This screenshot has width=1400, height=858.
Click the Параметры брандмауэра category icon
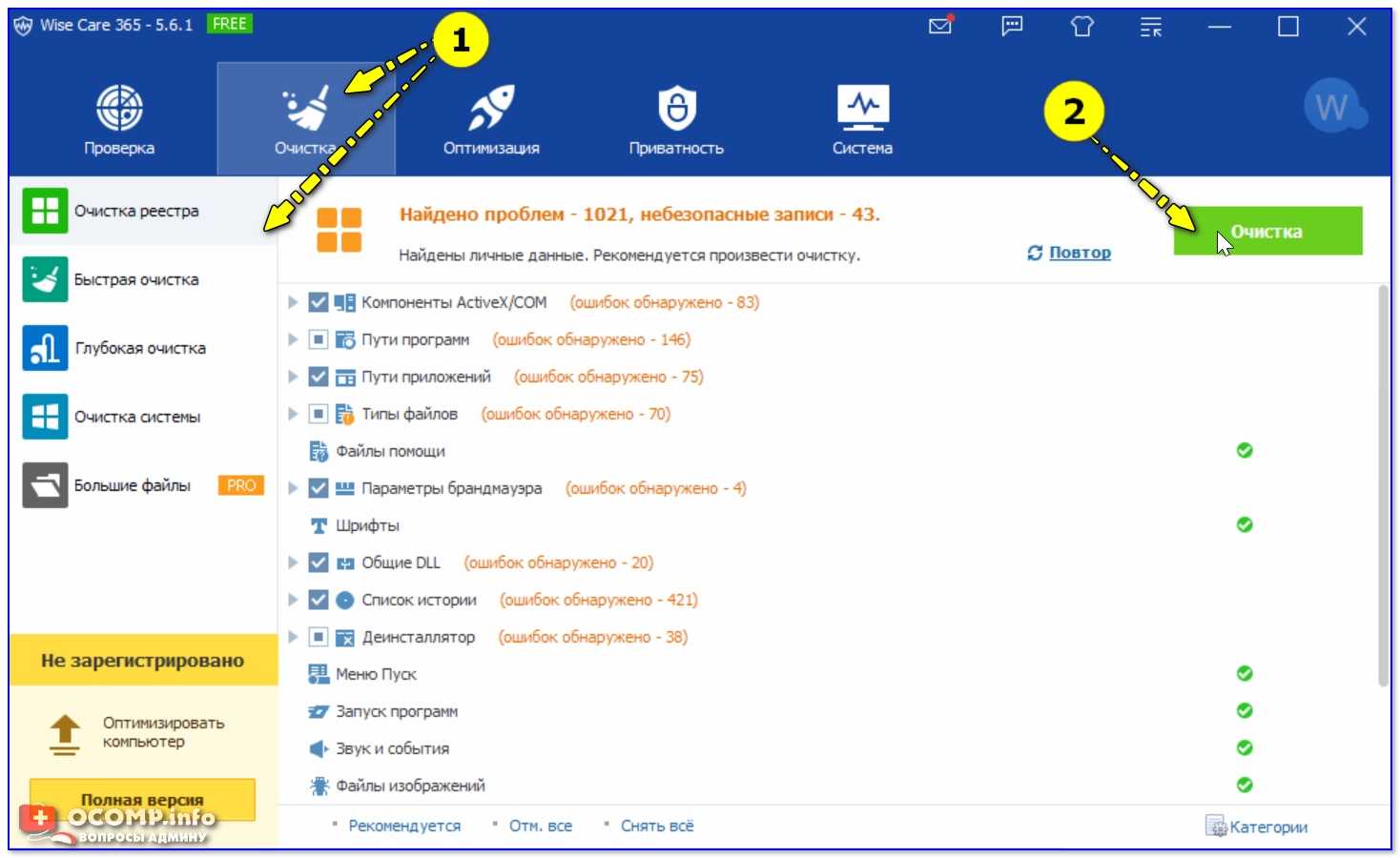point(344,488)
